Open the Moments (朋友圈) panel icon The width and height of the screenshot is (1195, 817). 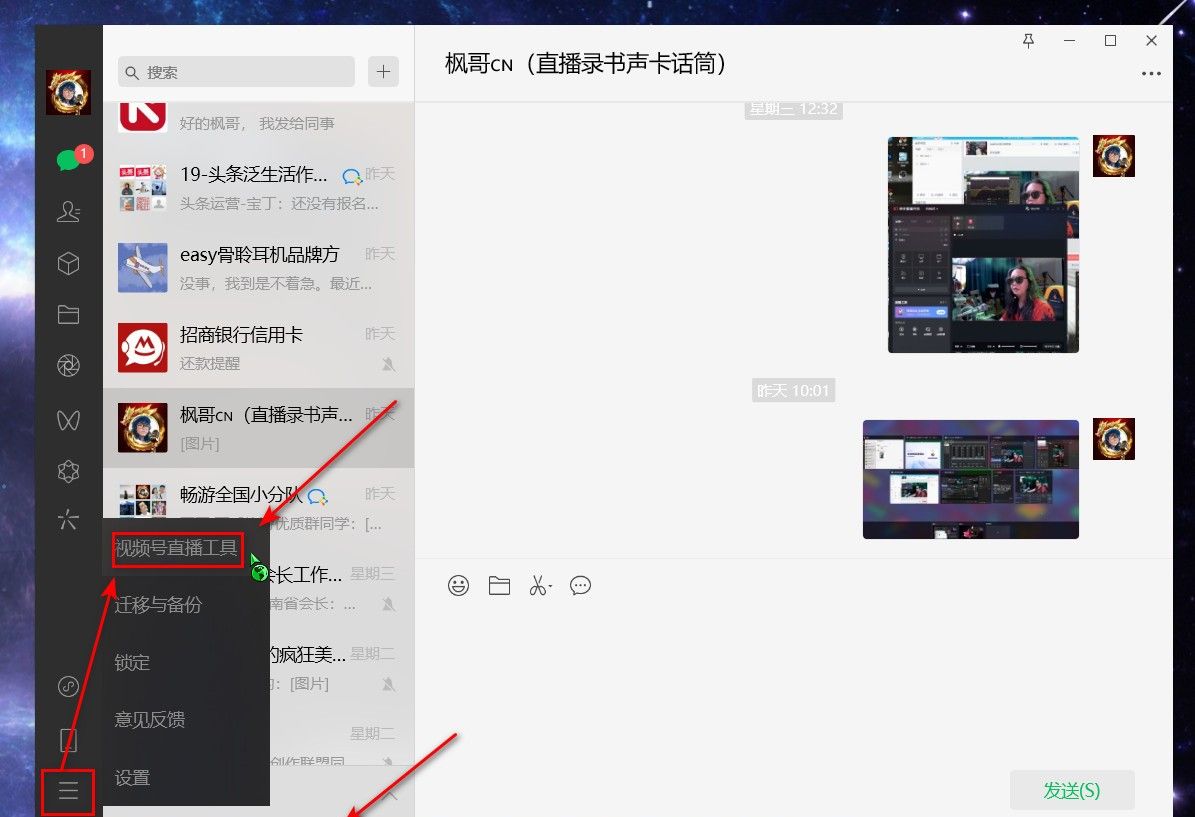[68, 365]
